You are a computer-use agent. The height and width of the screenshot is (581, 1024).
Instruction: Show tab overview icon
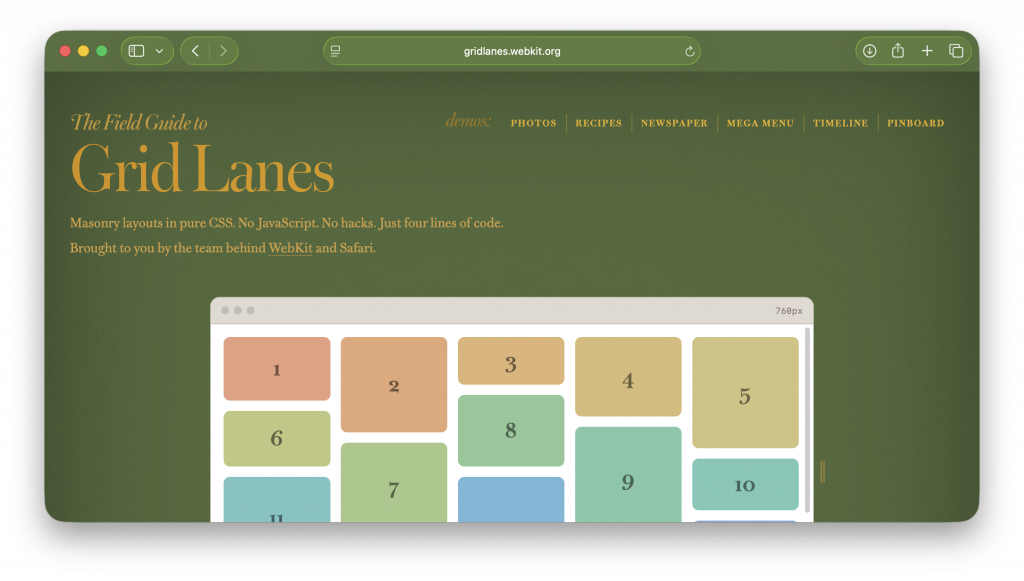coord(956,51)
